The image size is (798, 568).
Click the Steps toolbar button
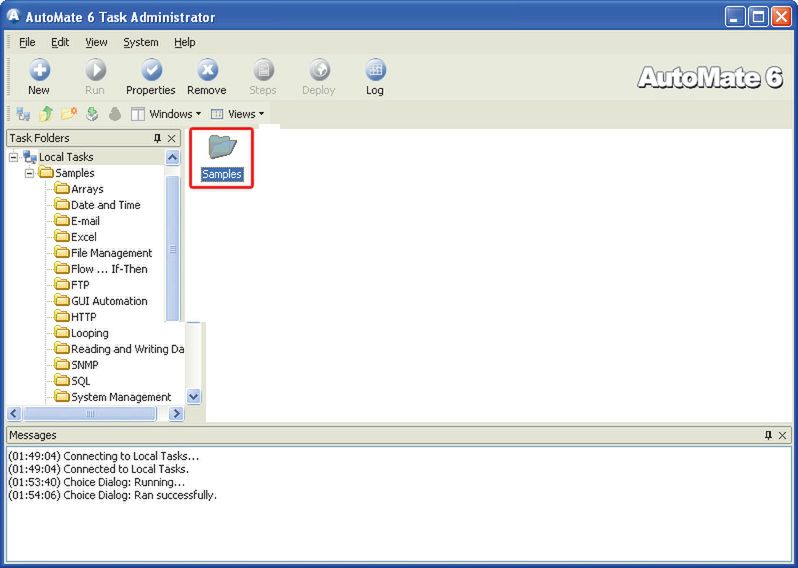click(x=263, y=77)
